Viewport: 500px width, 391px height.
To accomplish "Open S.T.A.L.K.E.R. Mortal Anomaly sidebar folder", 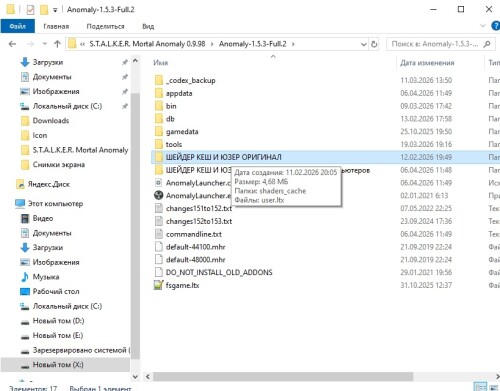I will (80, 150).
